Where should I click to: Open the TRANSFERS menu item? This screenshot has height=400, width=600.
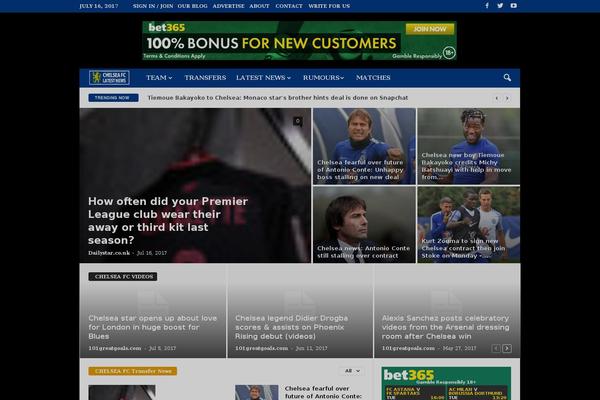pyautogui.click(x=205, y=78)
